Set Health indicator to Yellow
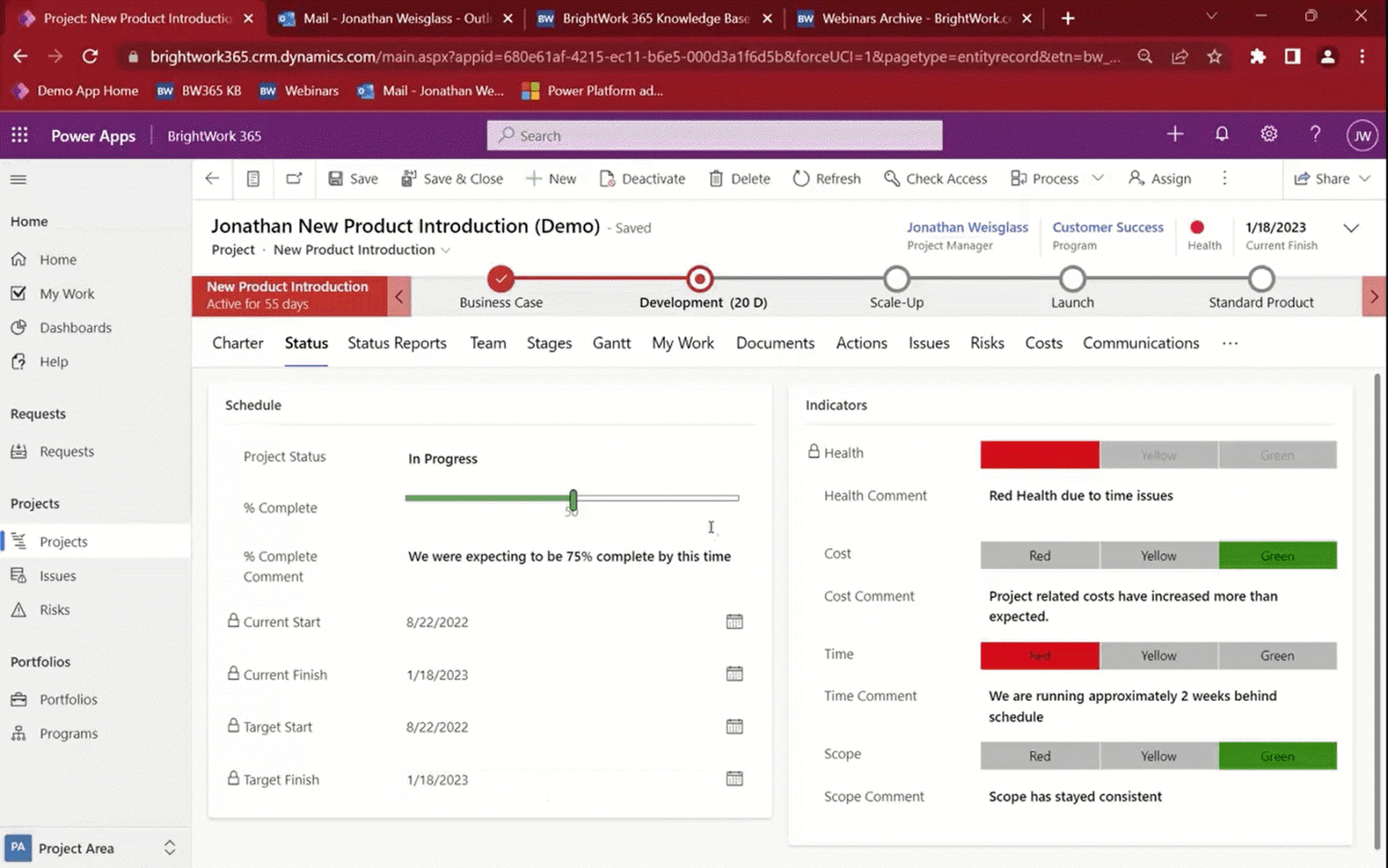The width and height of the screenshot is (1388, 868). [1158, 455]
